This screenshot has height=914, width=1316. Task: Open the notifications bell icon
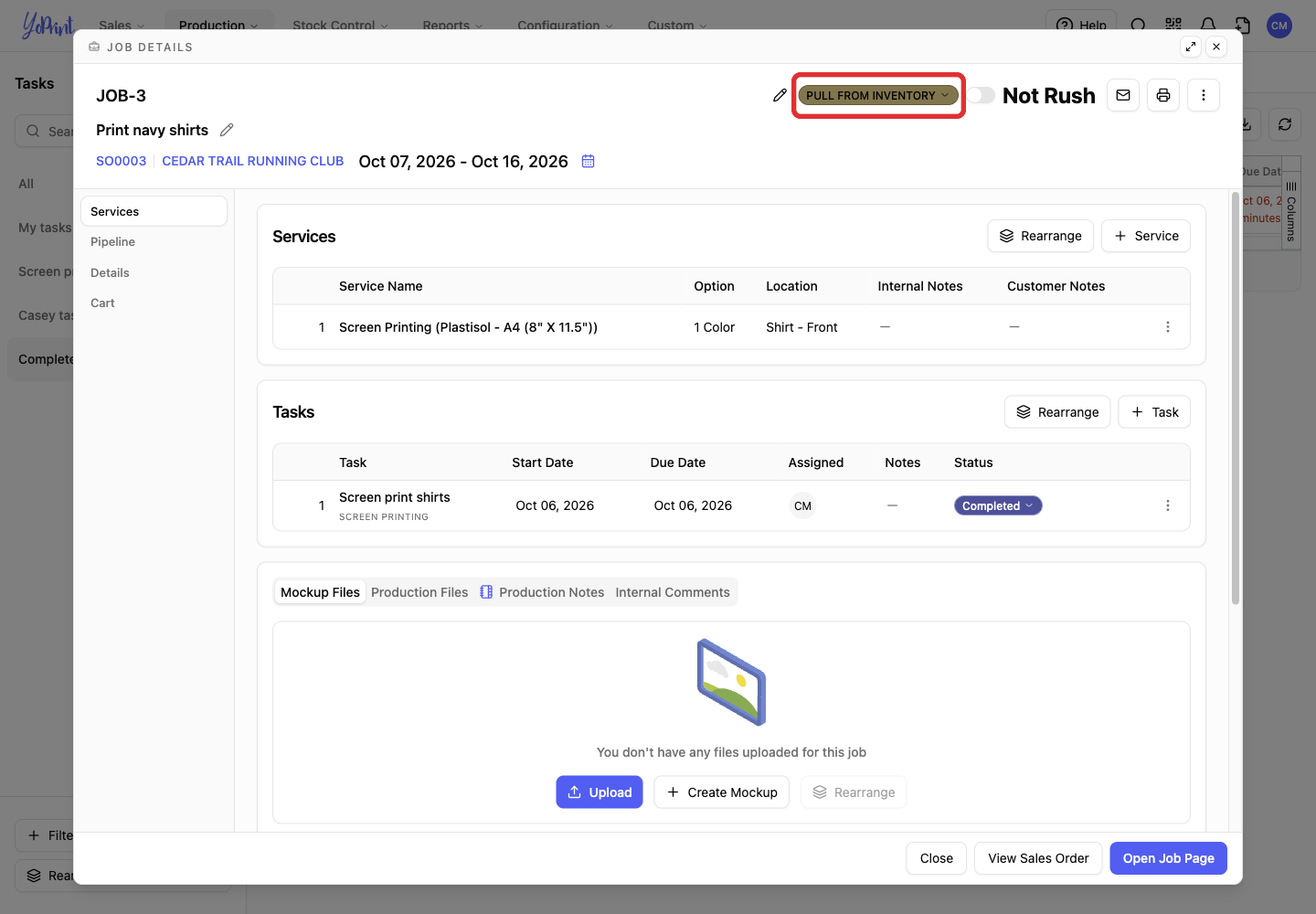(x=1208, y=26)
